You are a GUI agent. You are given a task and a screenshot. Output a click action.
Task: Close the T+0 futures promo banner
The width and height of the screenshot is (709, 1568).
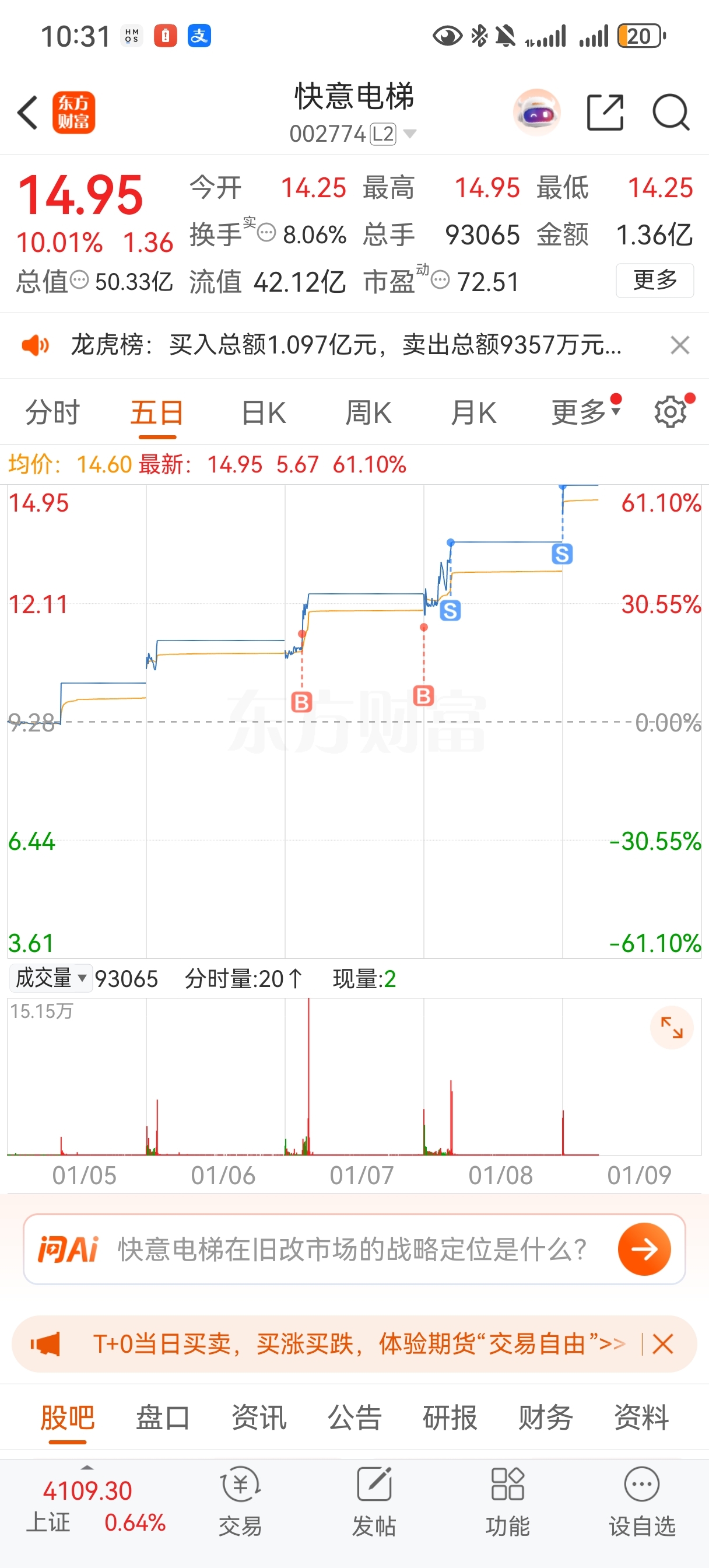point(662,1344)
